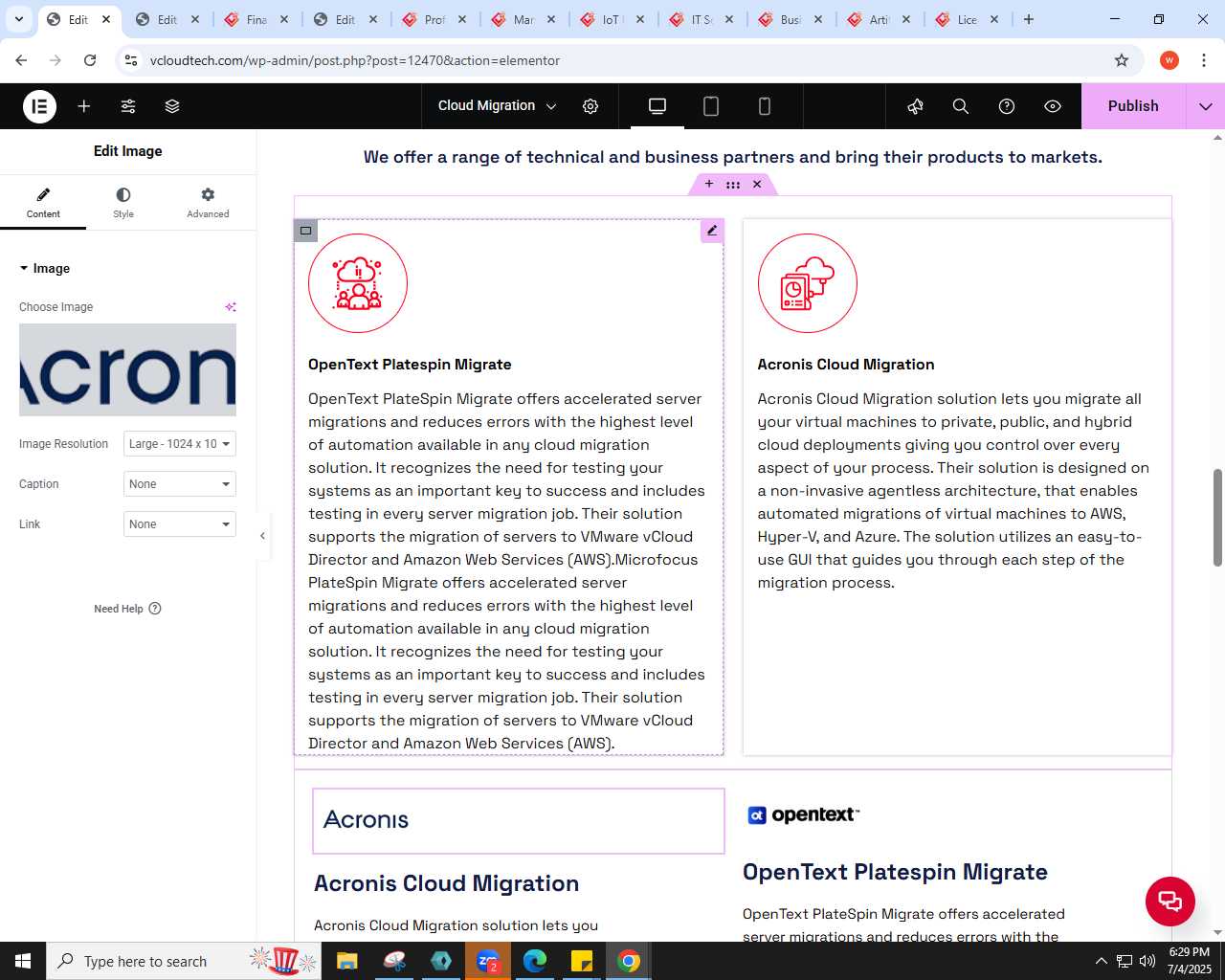This screenshot has height=980, width=1225.
Task: Switch to tablet responsive view
Action: click(711, 106)
